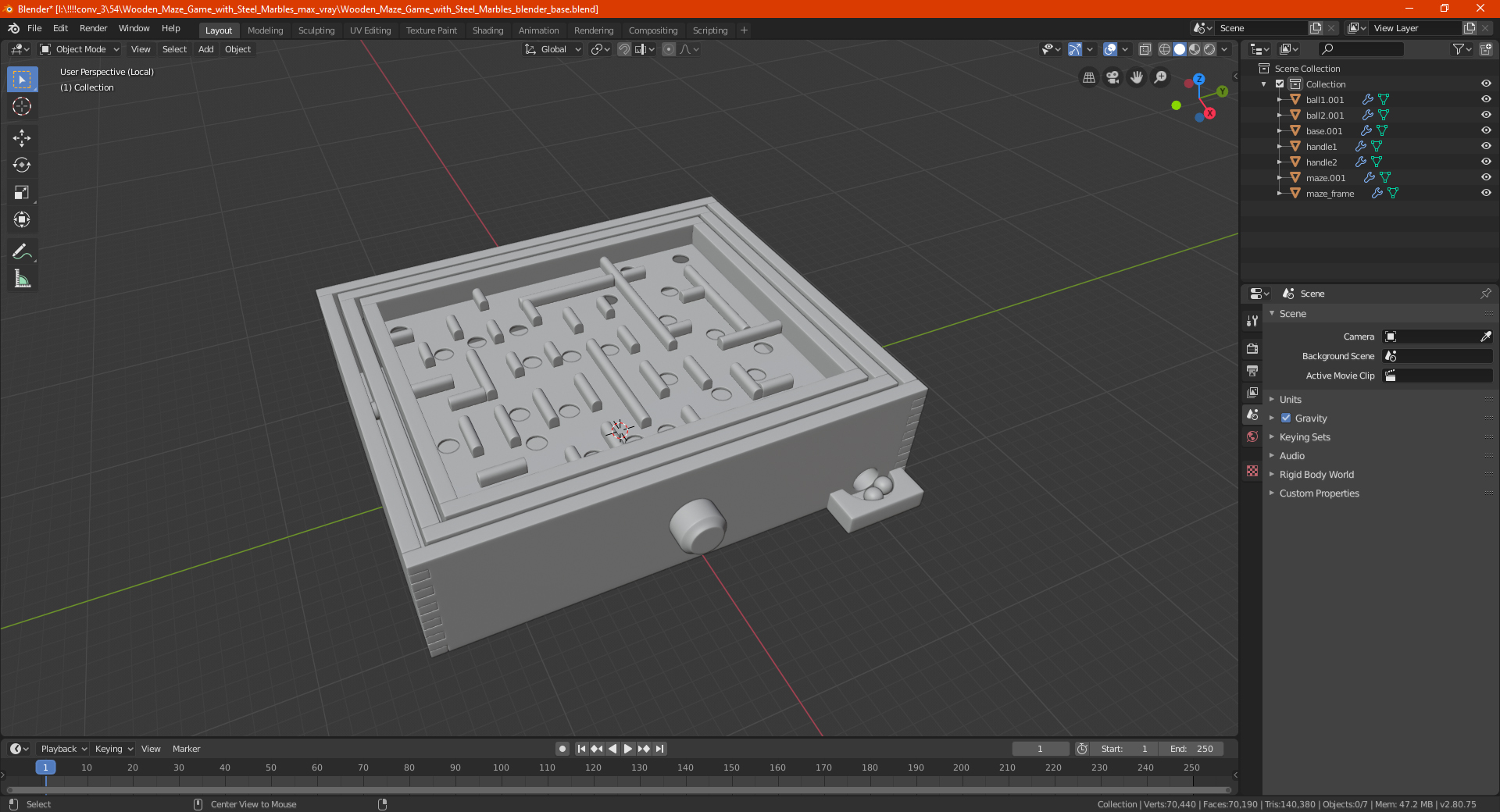The image size is (1500, 812).
Task: Hide ball1.001 in viewport
Action: pos(1486,99)
